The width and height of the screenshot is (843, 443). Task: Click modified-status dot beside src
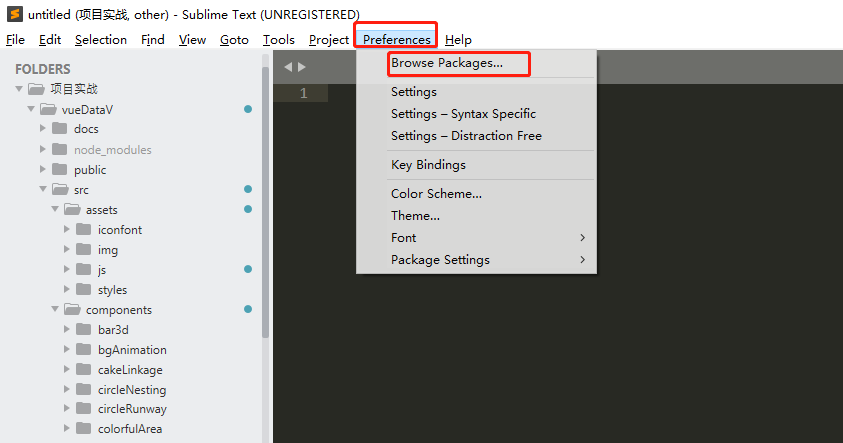coord(248,189)
